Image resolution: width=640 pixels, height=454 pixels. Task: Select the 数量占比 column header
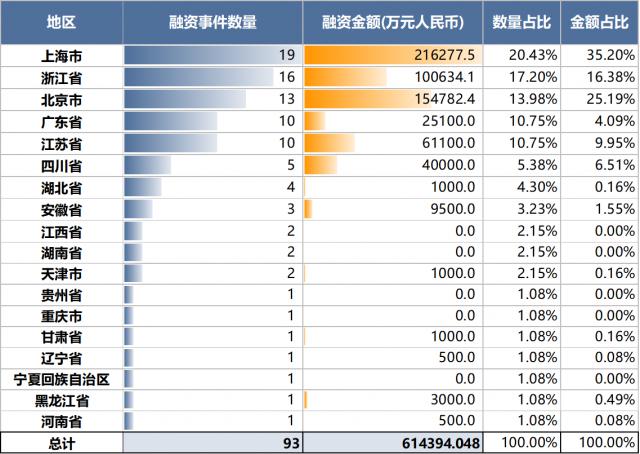[x=525, y=21]
